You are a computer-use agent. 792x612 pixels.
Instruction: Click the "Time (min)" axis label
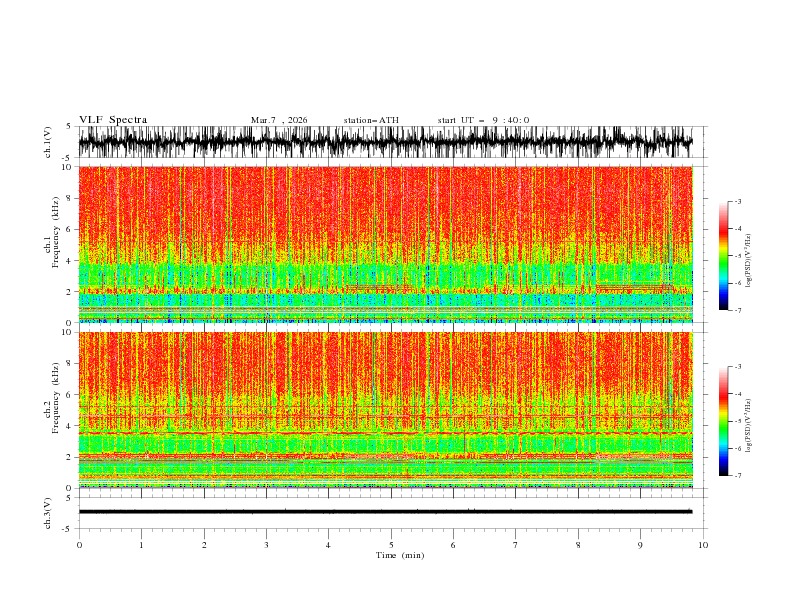click(x=400, y=555)
